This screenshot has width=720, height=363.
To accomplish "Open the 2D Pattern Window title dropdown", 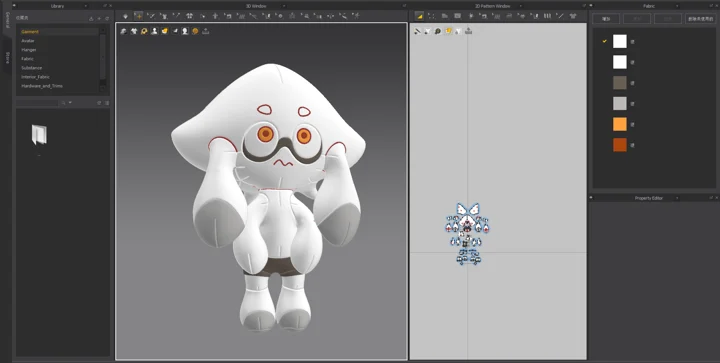I will pyautogui.click(x=521, y=6).
